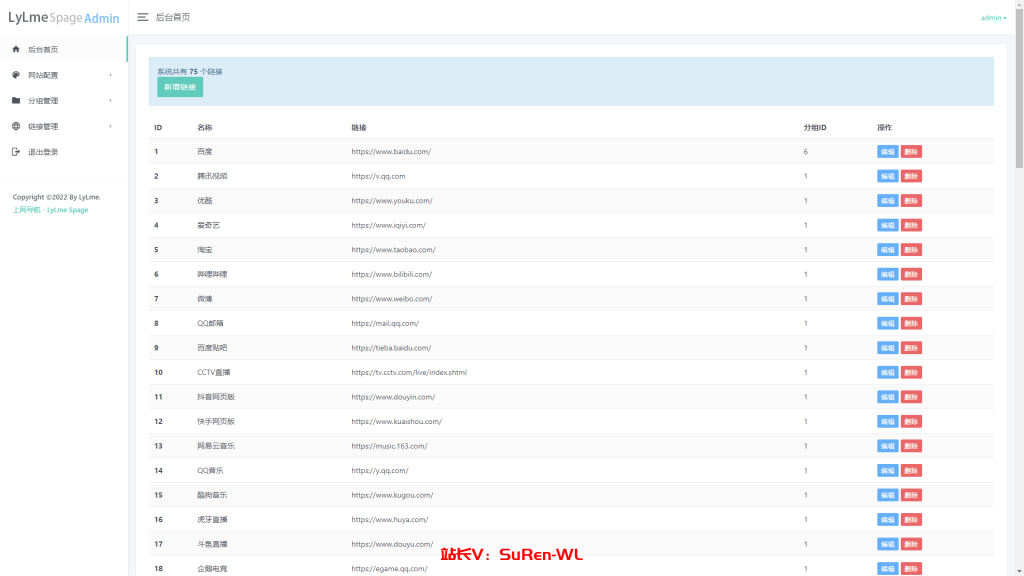Edit the 快手网页版 row
This screenshot has width=1024, height=576.
pos(888,422)
